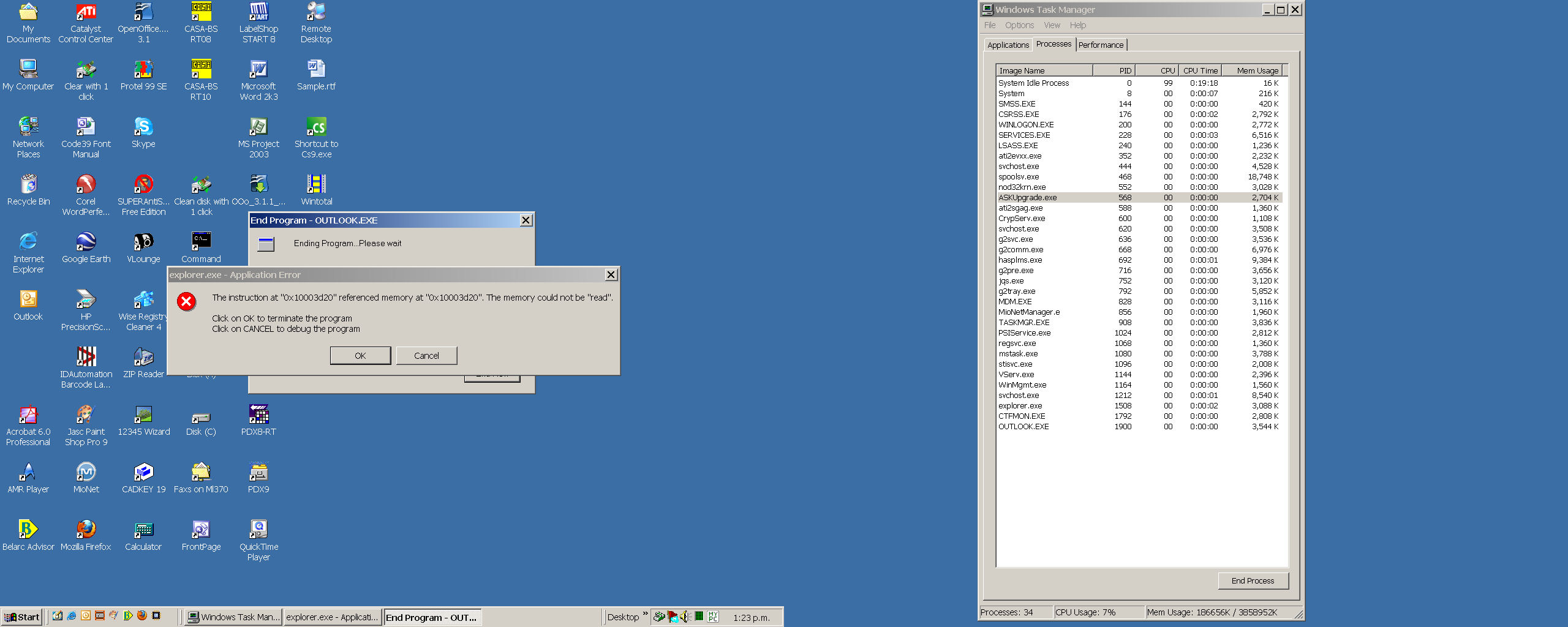Select the spoolsv.exe process row

1139,176
